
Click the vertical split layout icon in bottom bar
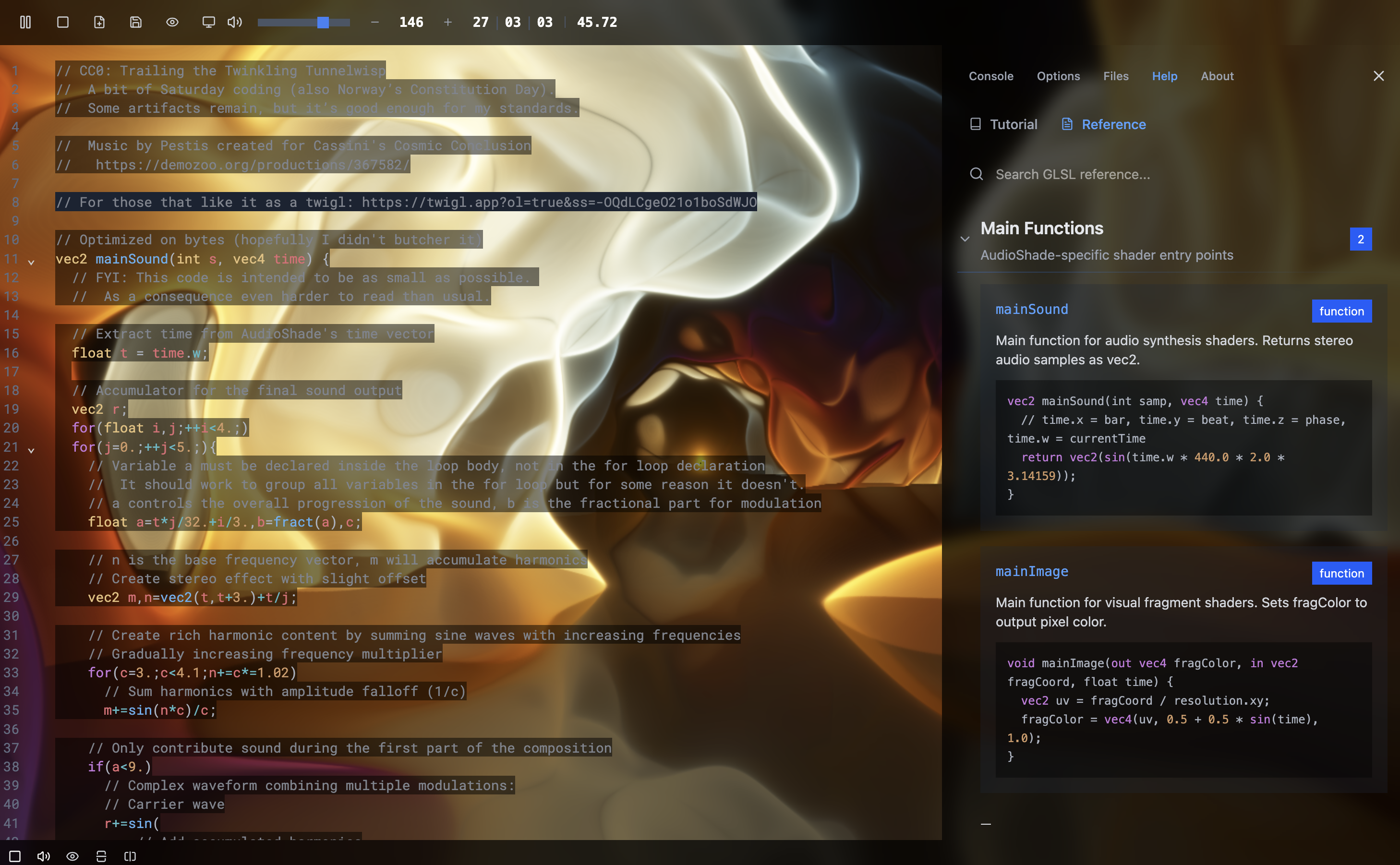point(130,856)
